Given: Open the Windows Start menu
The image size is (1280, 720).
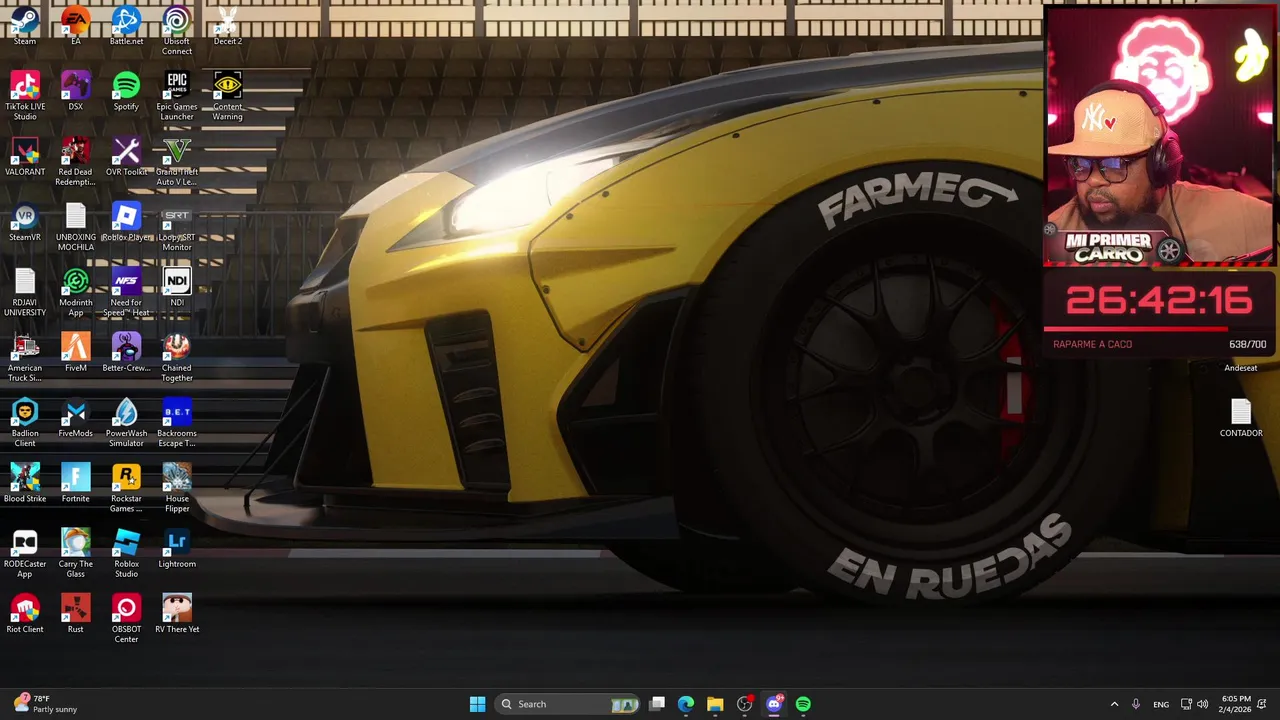Looking at the screenshot, I should point(477,704).
